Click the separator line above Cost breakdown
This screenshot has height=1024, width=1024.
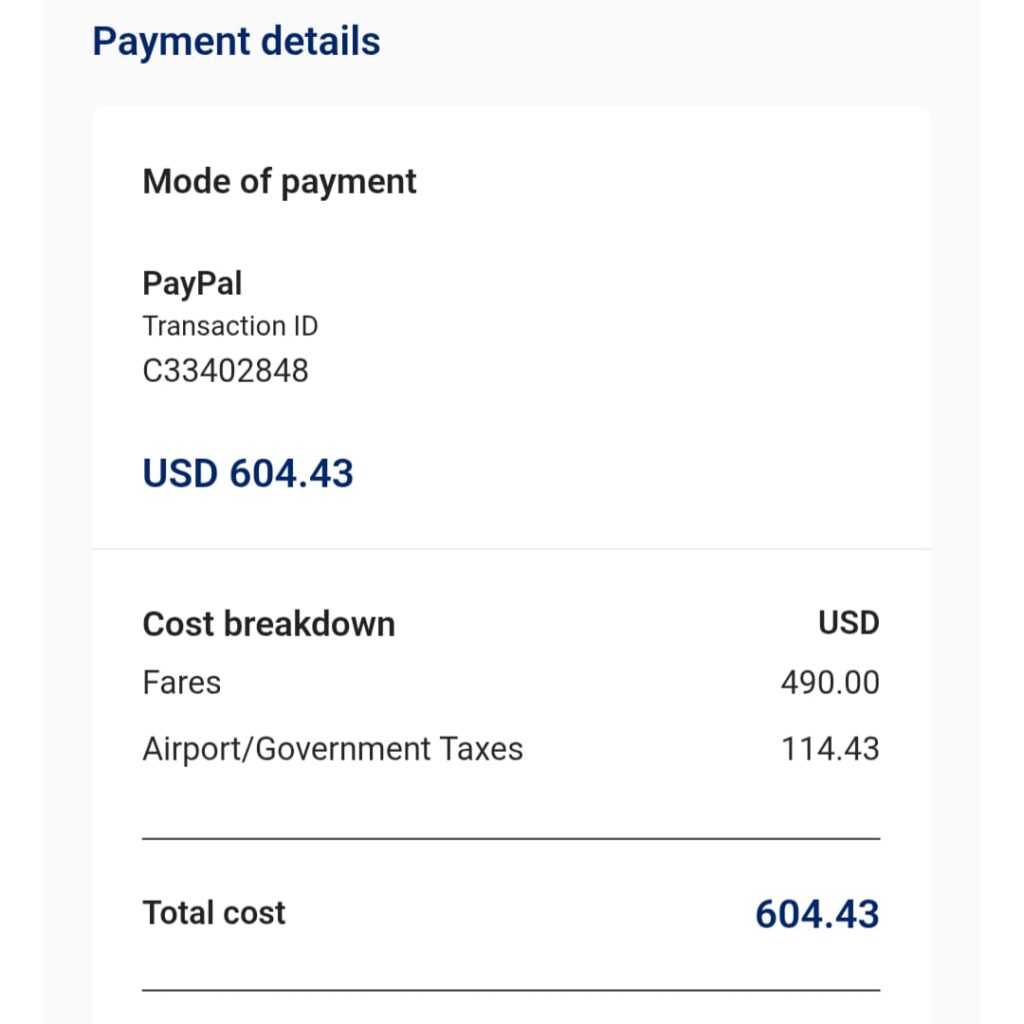click(511, 548)
